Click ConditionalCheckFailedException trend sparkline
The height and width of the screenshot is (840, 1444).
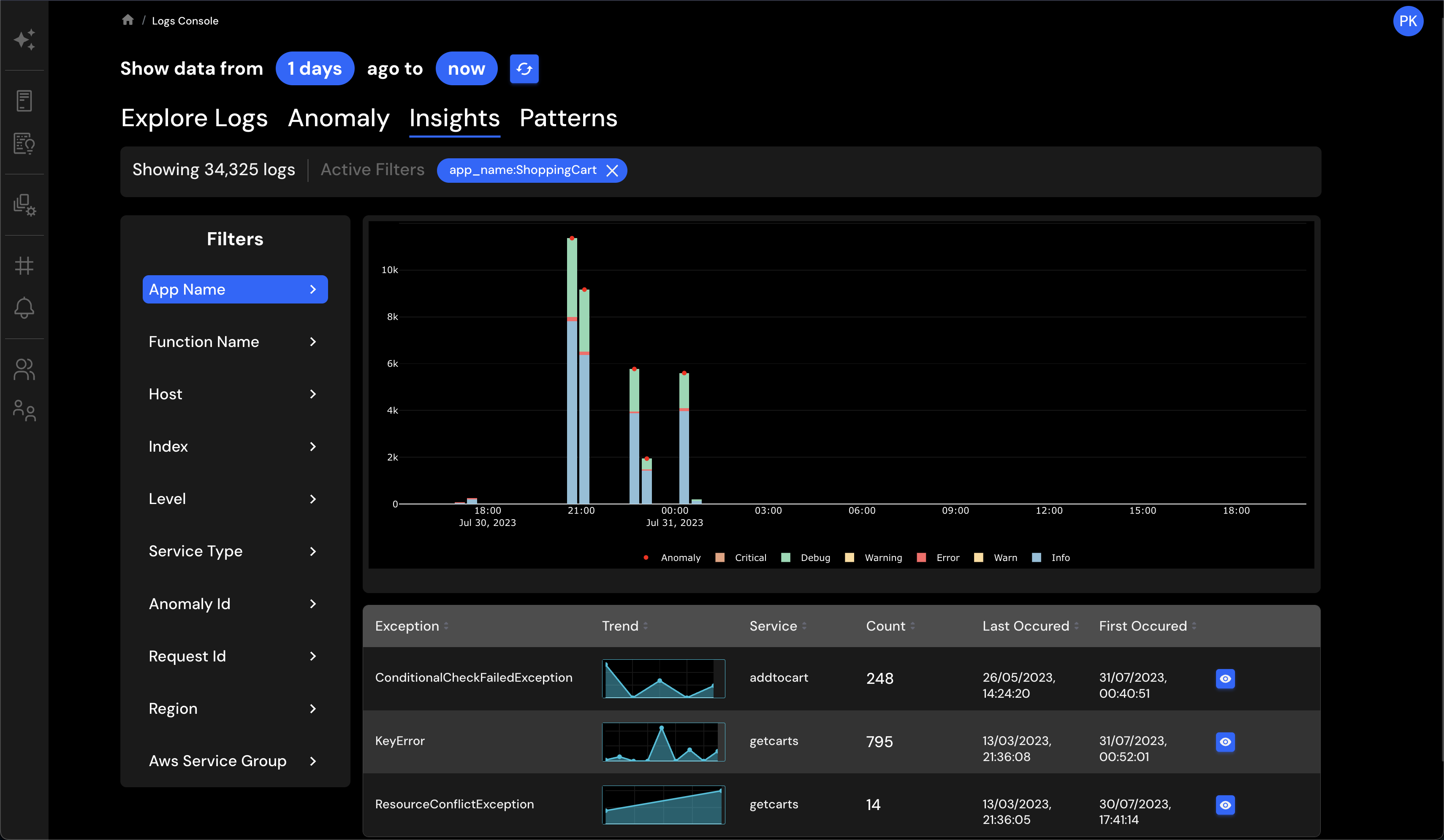[x=664, y=678]
